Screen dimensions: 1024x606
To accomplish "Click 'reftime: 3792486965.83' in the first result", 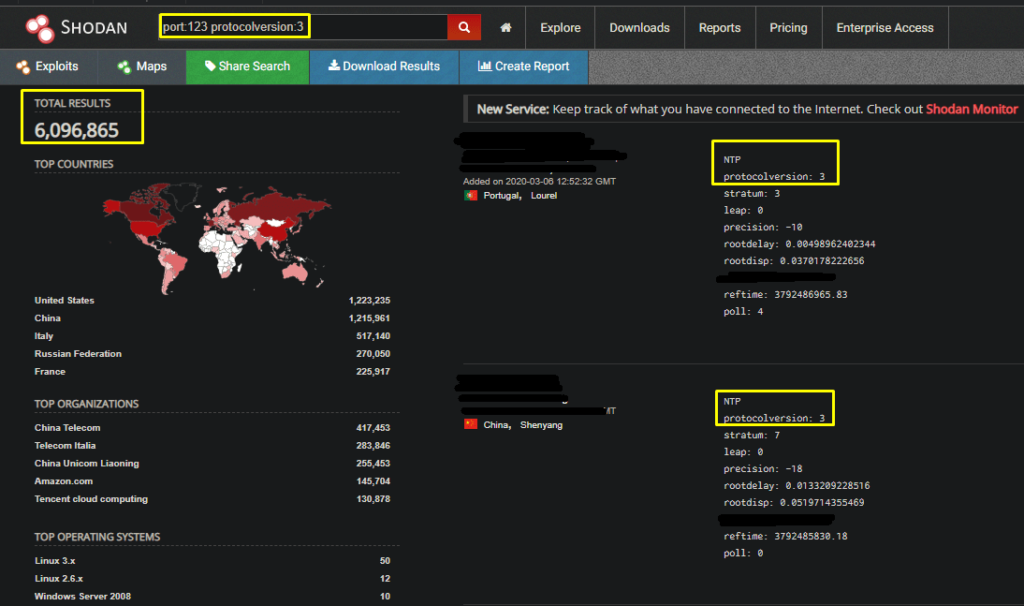I will pyautogui.click(x=785, y=295).
